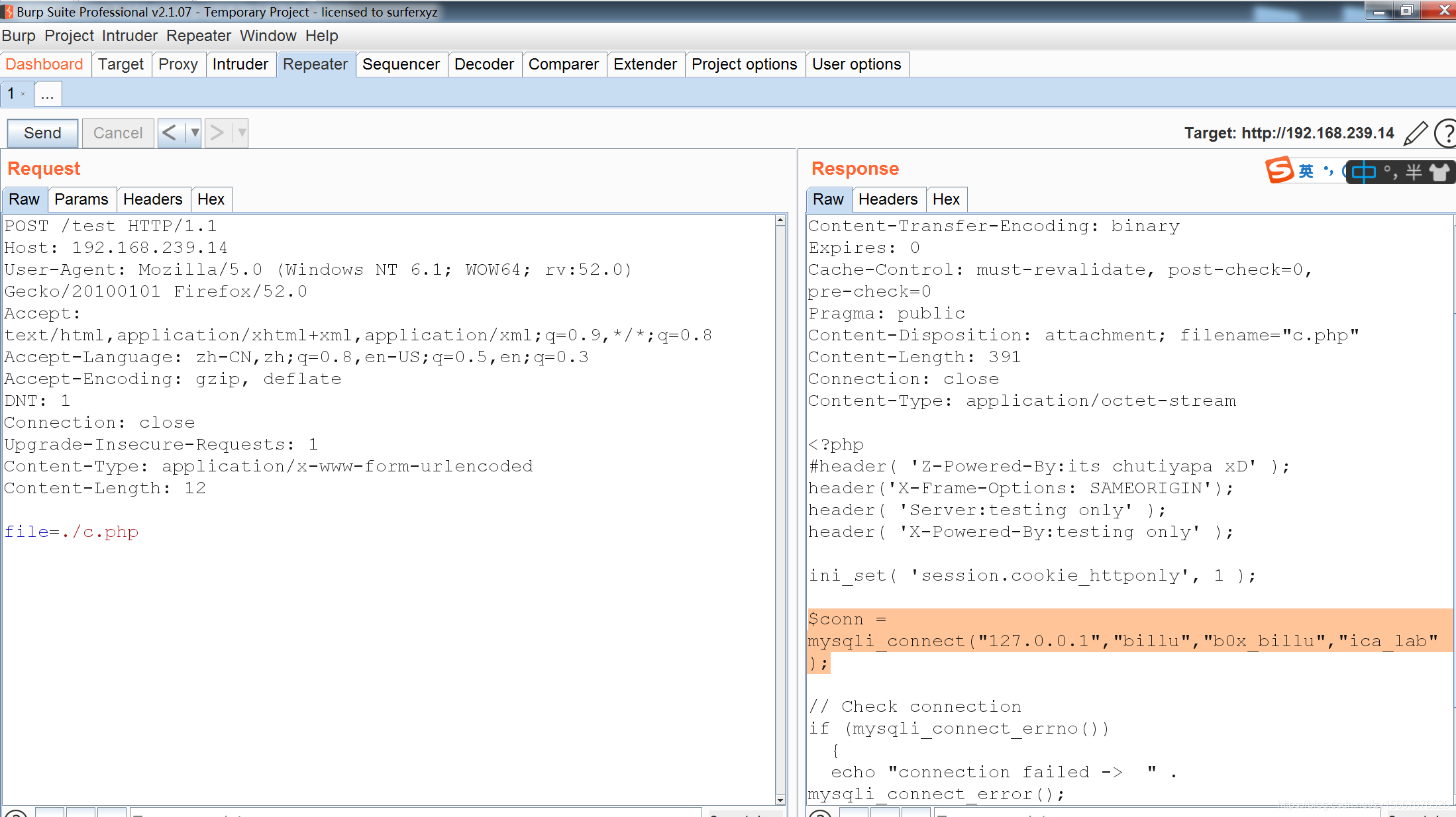Image resolution: width=1456 pixels, height=817 pixels.
Task: Switch to the Decoder tab
Action: tap(484, 64)
